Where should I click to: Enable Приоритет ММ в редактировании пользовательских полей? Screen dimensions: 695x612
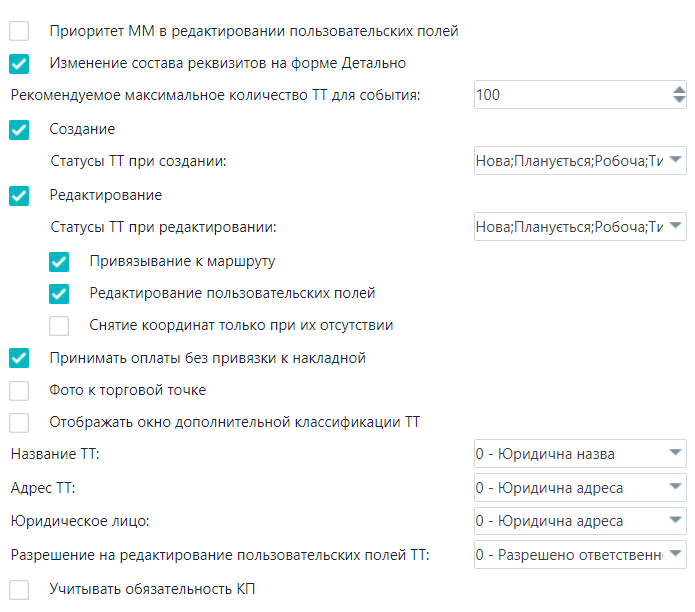(19, 31)
